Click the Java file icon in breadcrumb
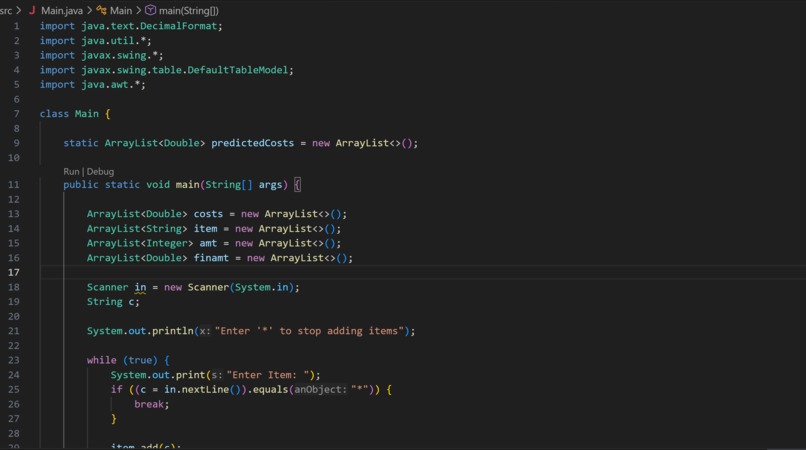 click(x=32, y=10)
